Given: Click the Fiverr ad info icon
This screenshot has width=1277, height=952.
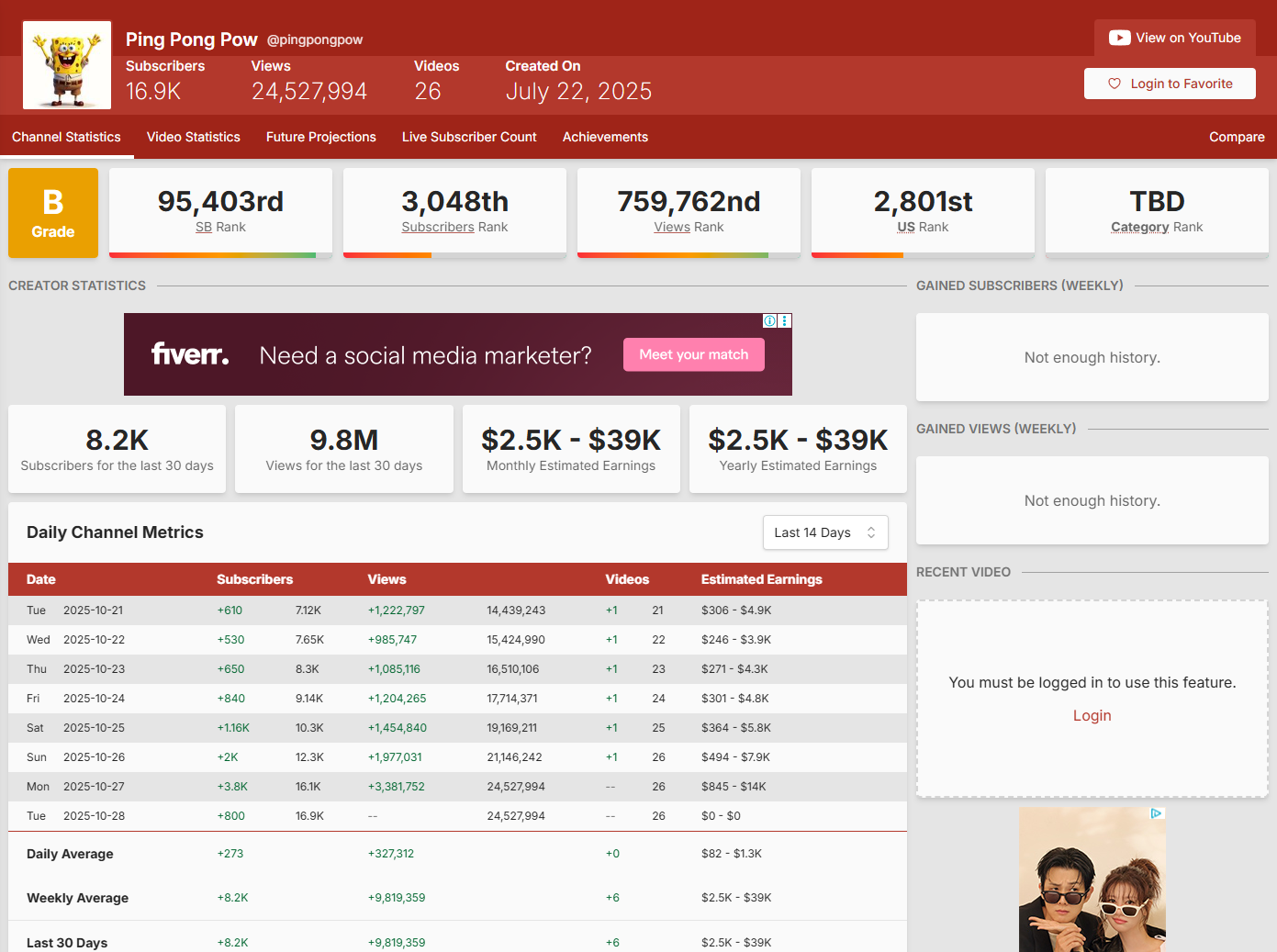Looking at the screenshot, I should pyautogui.click(x=769, y=321).
